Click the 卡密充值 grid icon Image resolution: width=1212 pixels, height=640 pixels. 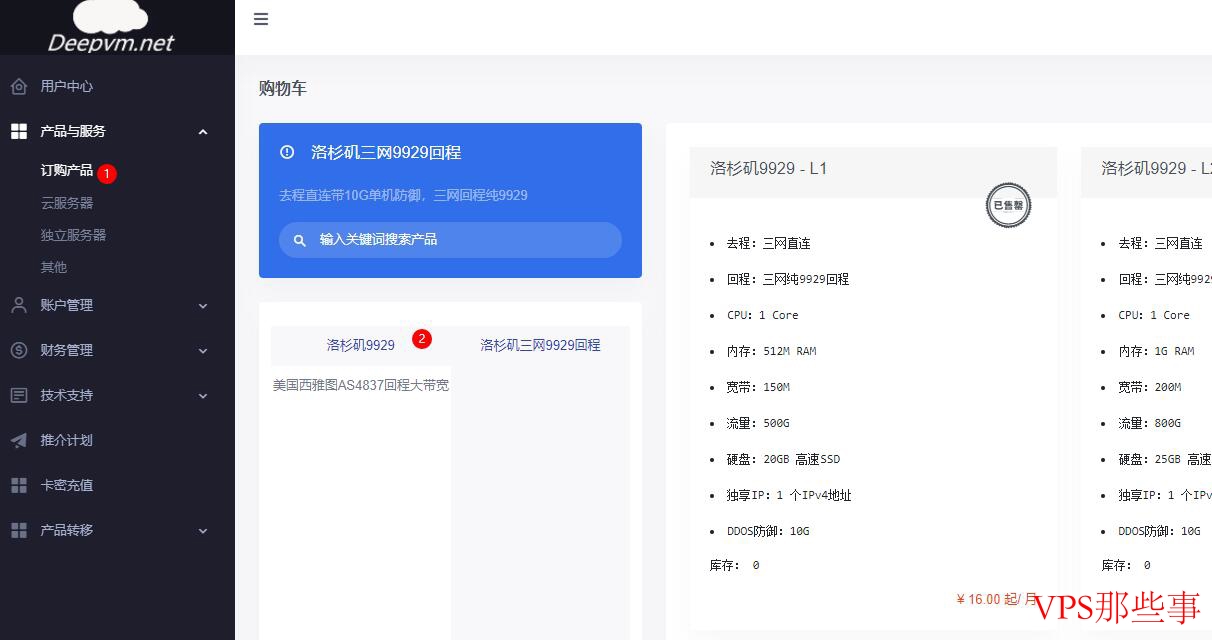pyautogui.click(x=19, y=485)
